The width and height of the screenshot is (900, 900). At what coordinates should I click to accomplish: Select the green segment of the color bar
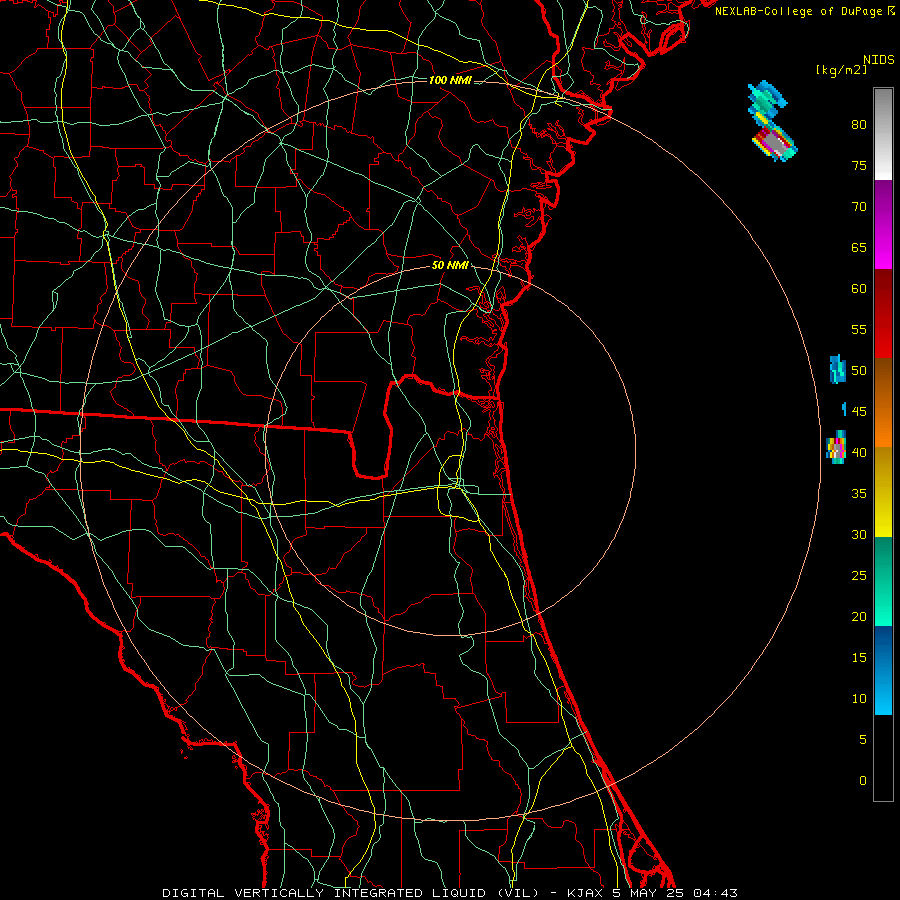(883, 581)
